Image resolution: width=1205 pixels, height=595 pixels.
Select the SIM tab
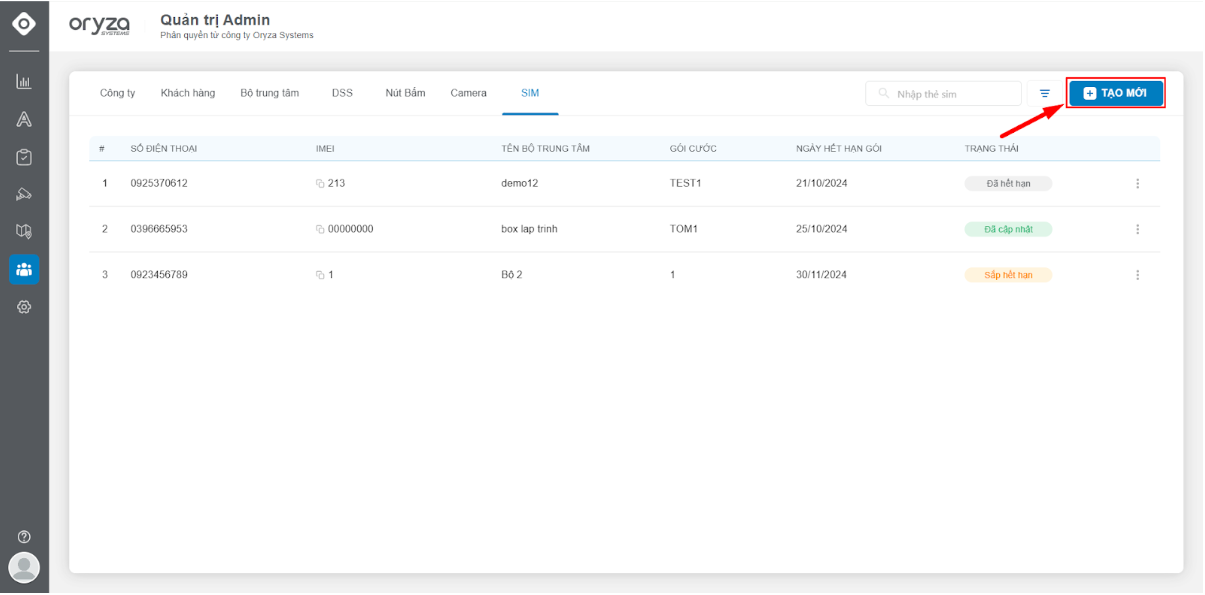pyautogui.click(x=530, y=93)
